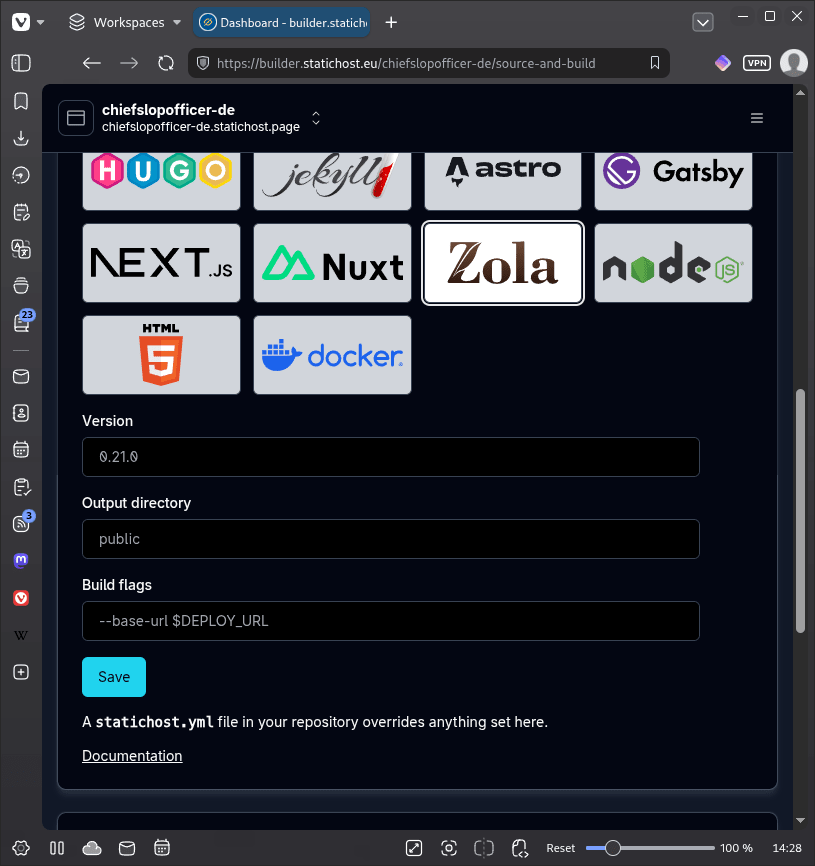Open the Workspaces dropdown
This screenshot has height=866, width=815.
point(125,22)
